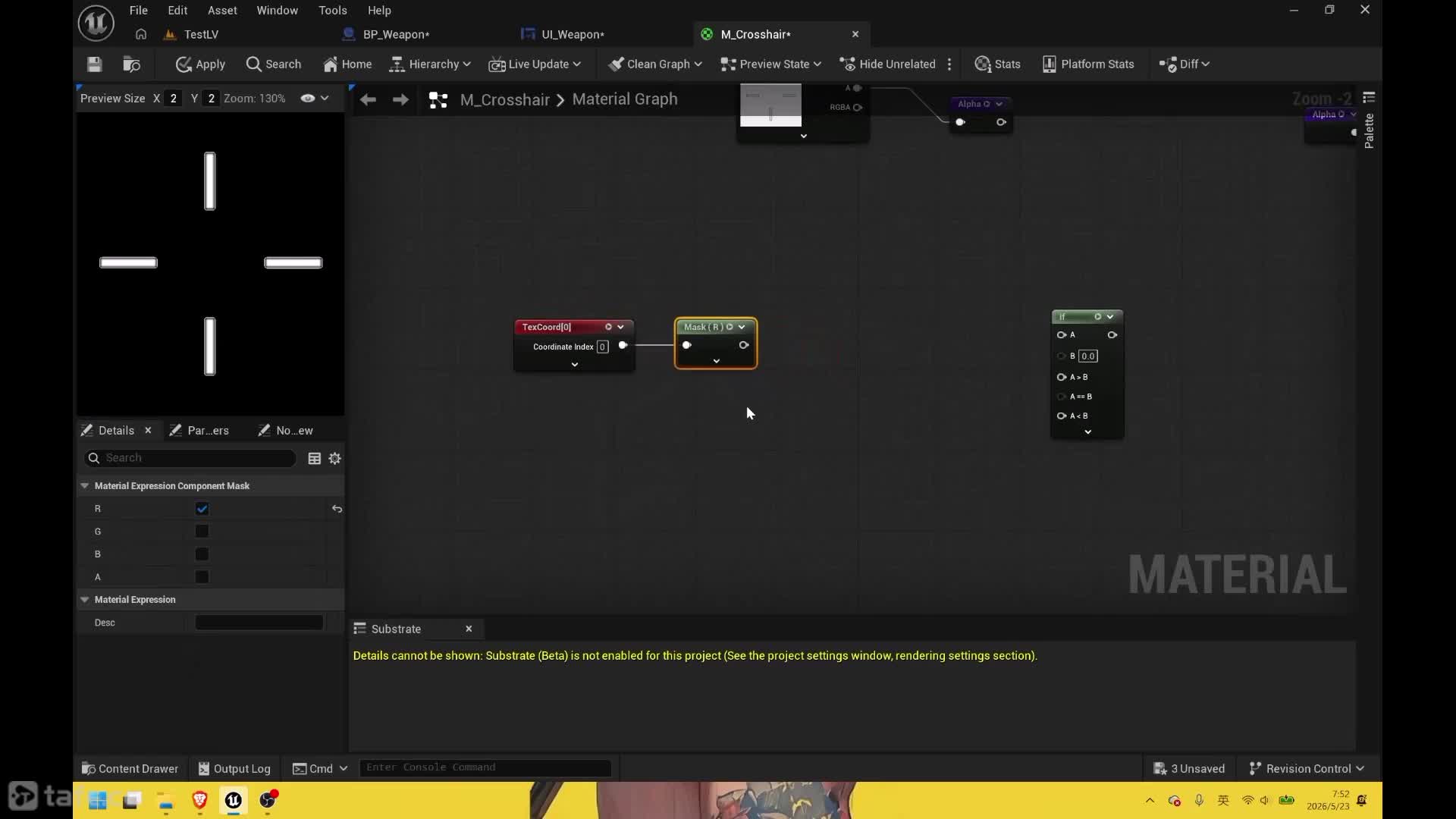Image resolution: width=1456 pixels, height=819 pixels.
Task: Reset the R channel to default
Action: pyautogui.click(x=337, y=509)
